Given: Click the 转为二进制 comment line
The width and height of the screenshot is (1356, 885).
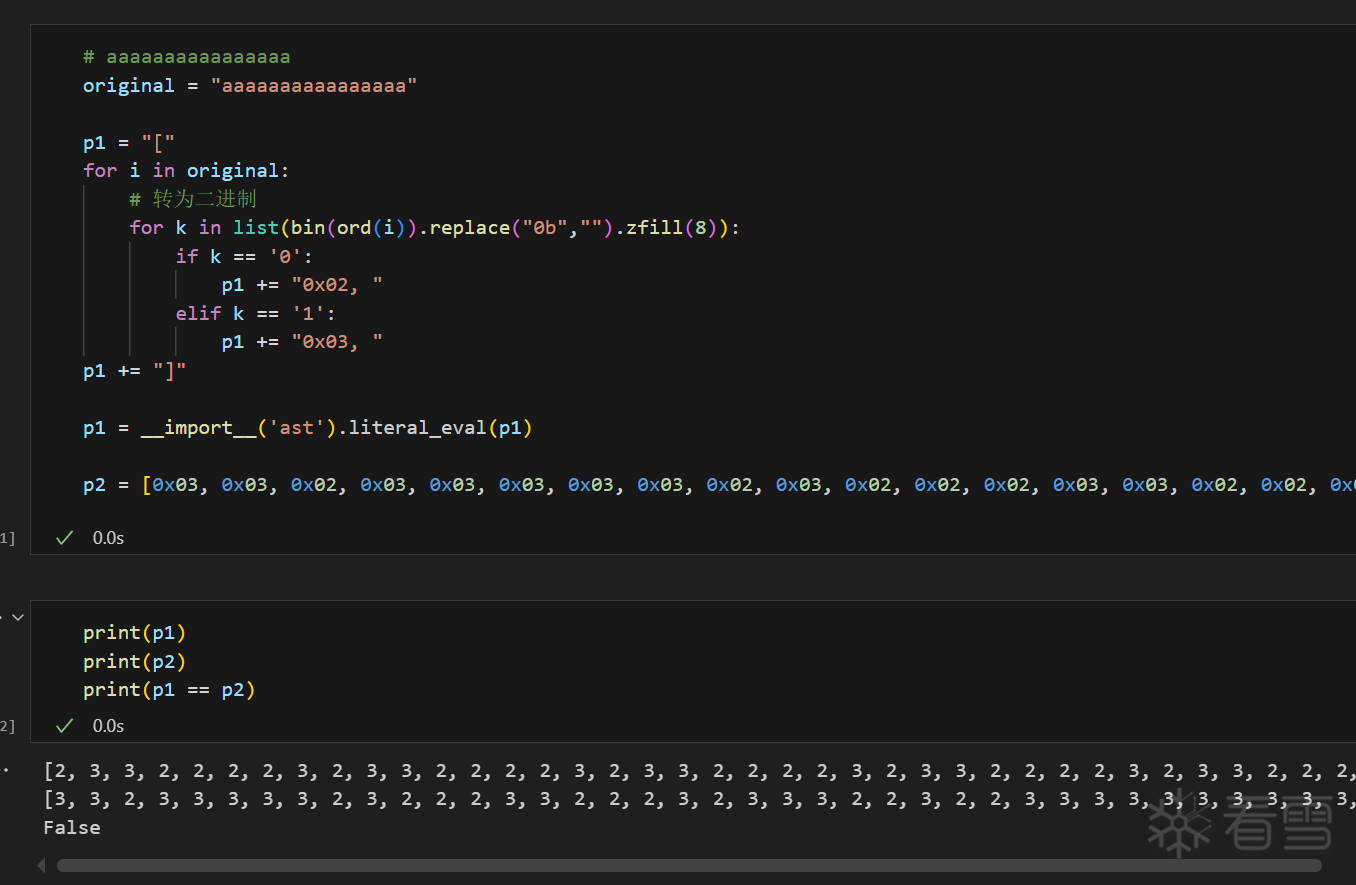Looking at the screenshot, I should pyautogui.click(x=204, y=199).
